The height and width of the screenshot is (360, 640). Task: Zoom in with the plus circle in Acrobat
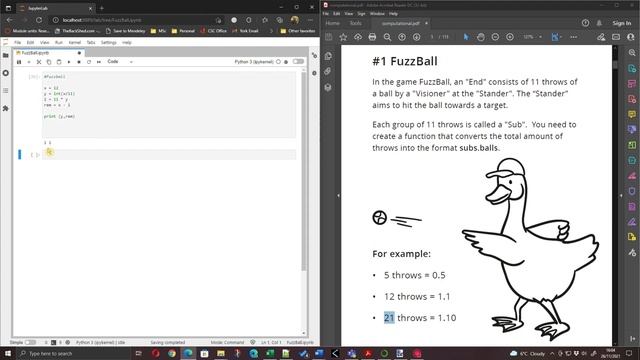pos(510,37)
